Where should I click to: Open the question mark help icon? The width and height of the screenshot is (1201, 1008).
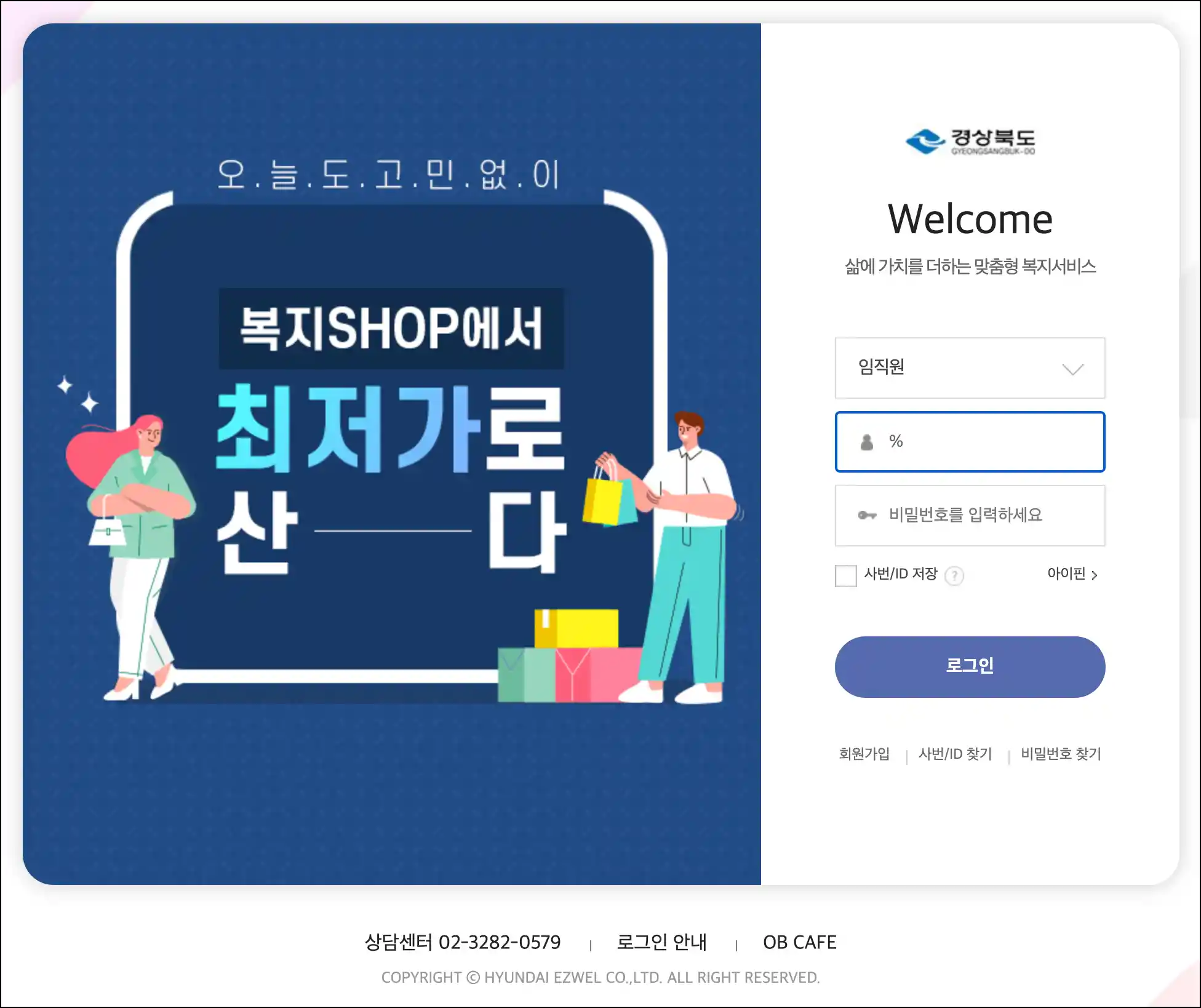click(954, 575)
